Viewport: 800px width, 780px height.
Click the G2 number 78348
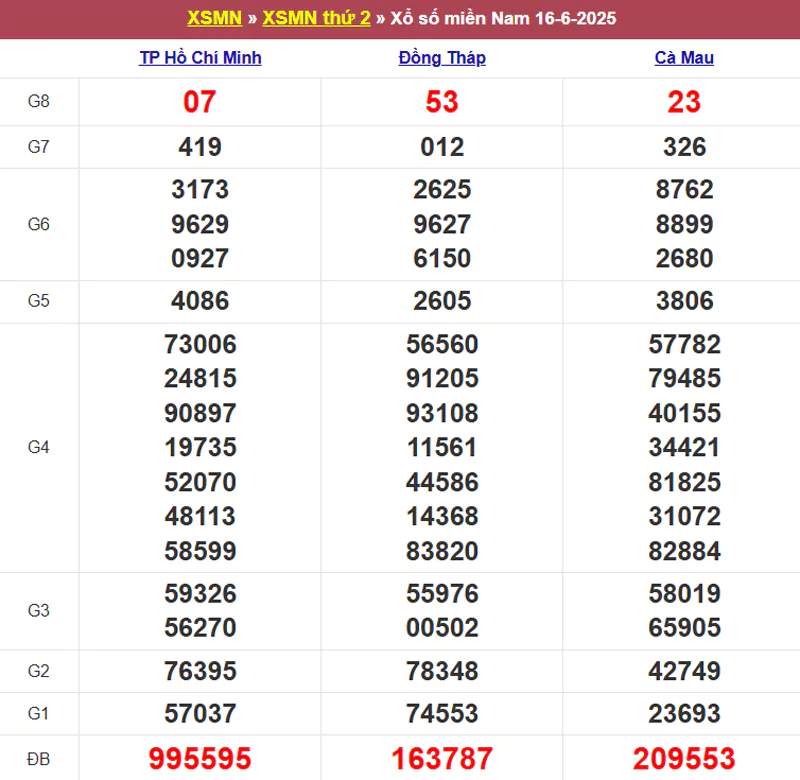point(442,671)
